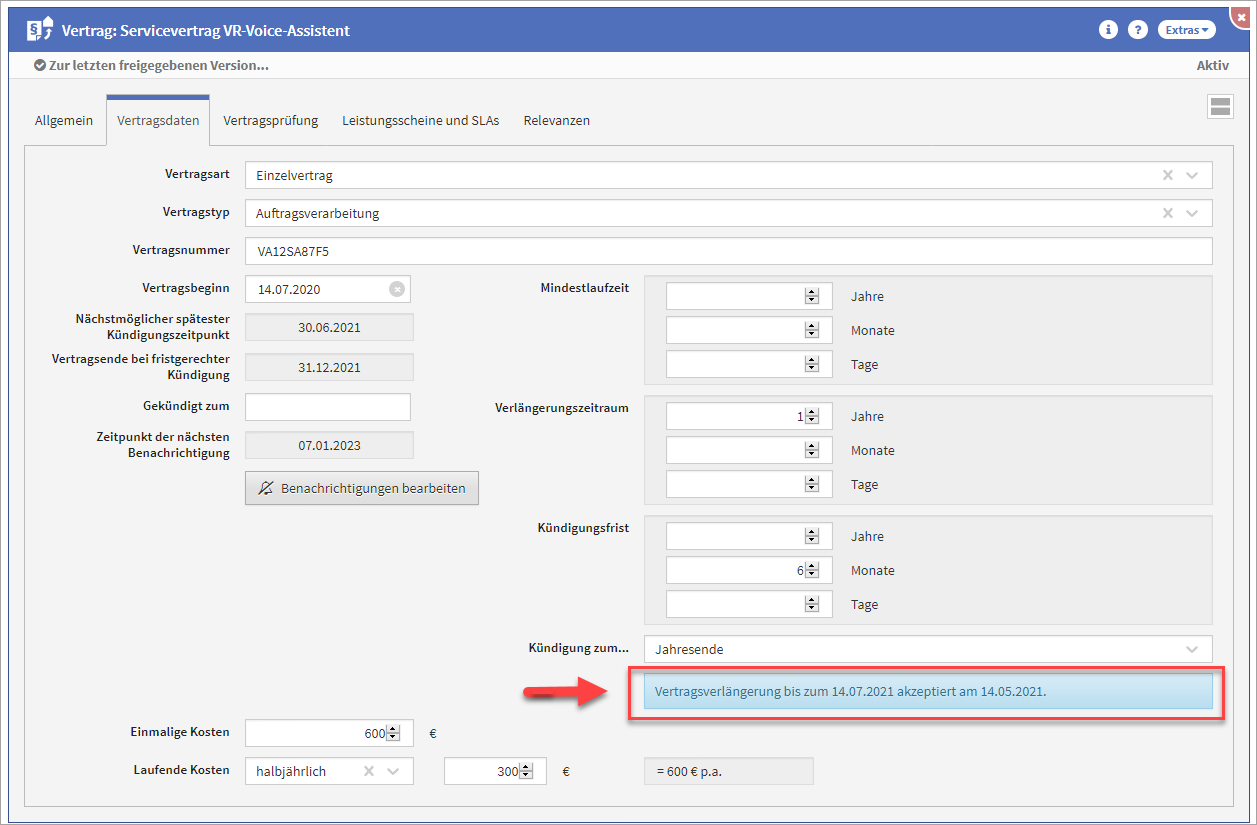Click into the Vertragsnummer input field
Screen dimensions: 1257x825
(x=727, y=251)
